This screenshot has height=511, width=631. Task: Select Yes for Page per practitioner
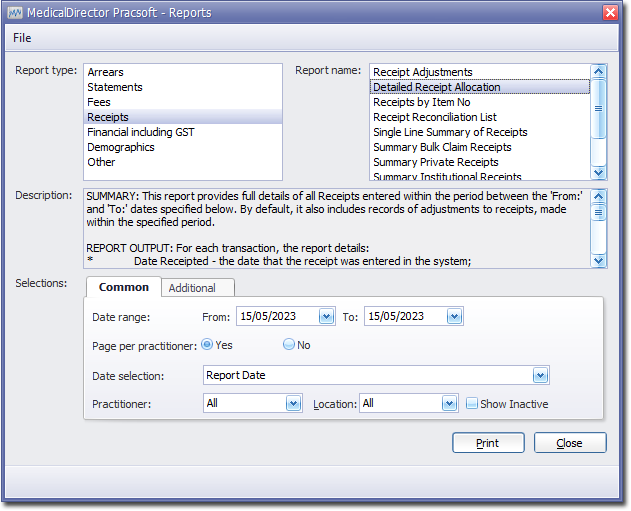(207, 344)
